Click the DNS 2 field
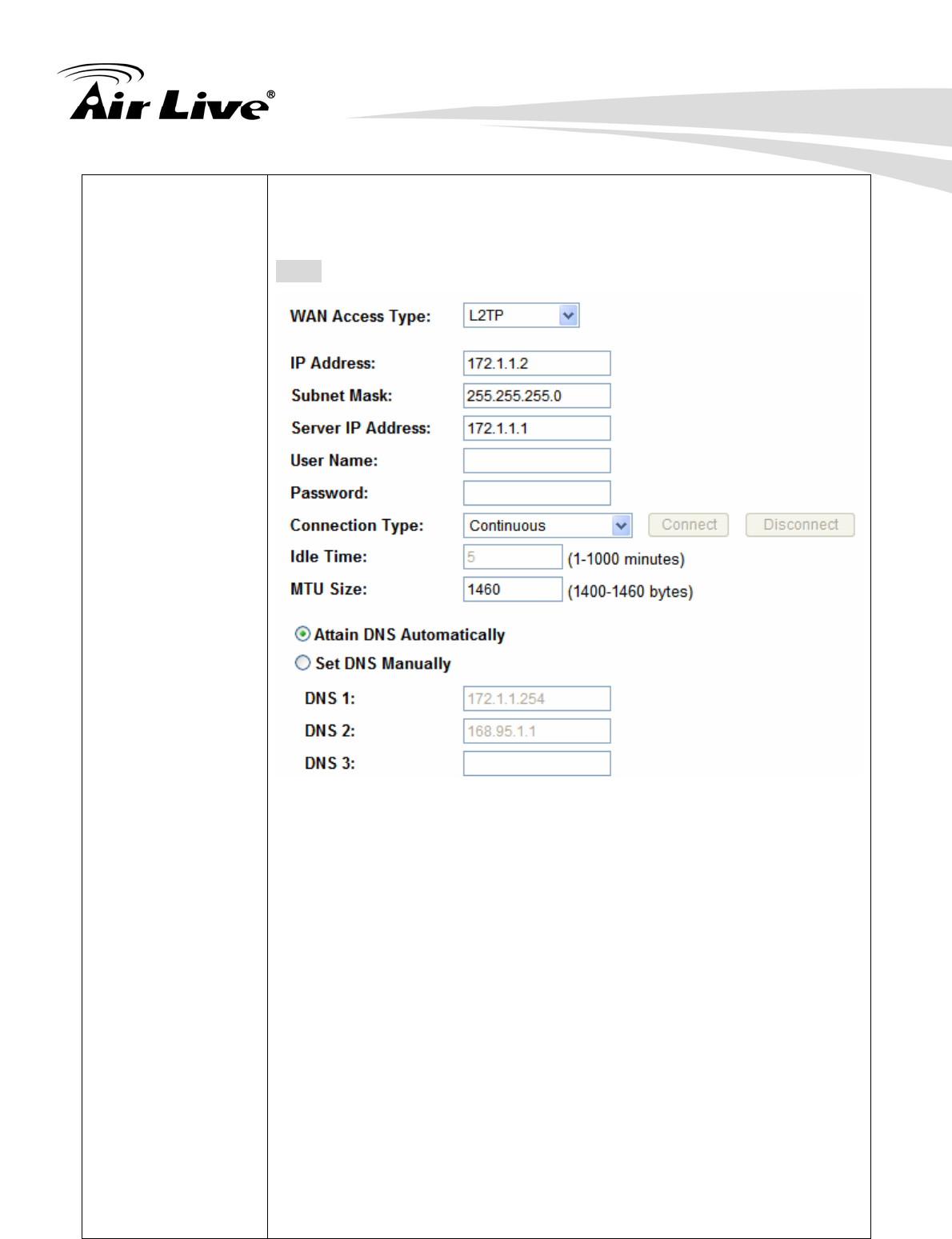The image size is (952, 1239). (537, 731)
